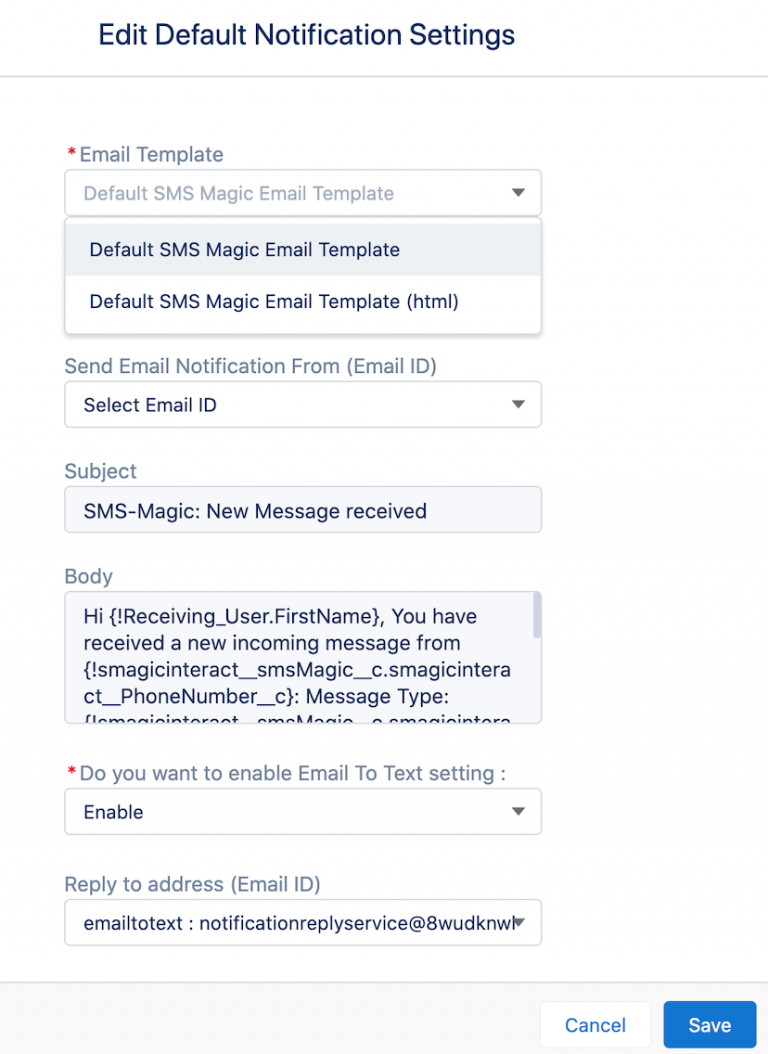This screenshot has height=1054, width=768.
Task: Expand the Email Template dropdown chevron
Action: [x=518, y=192]
